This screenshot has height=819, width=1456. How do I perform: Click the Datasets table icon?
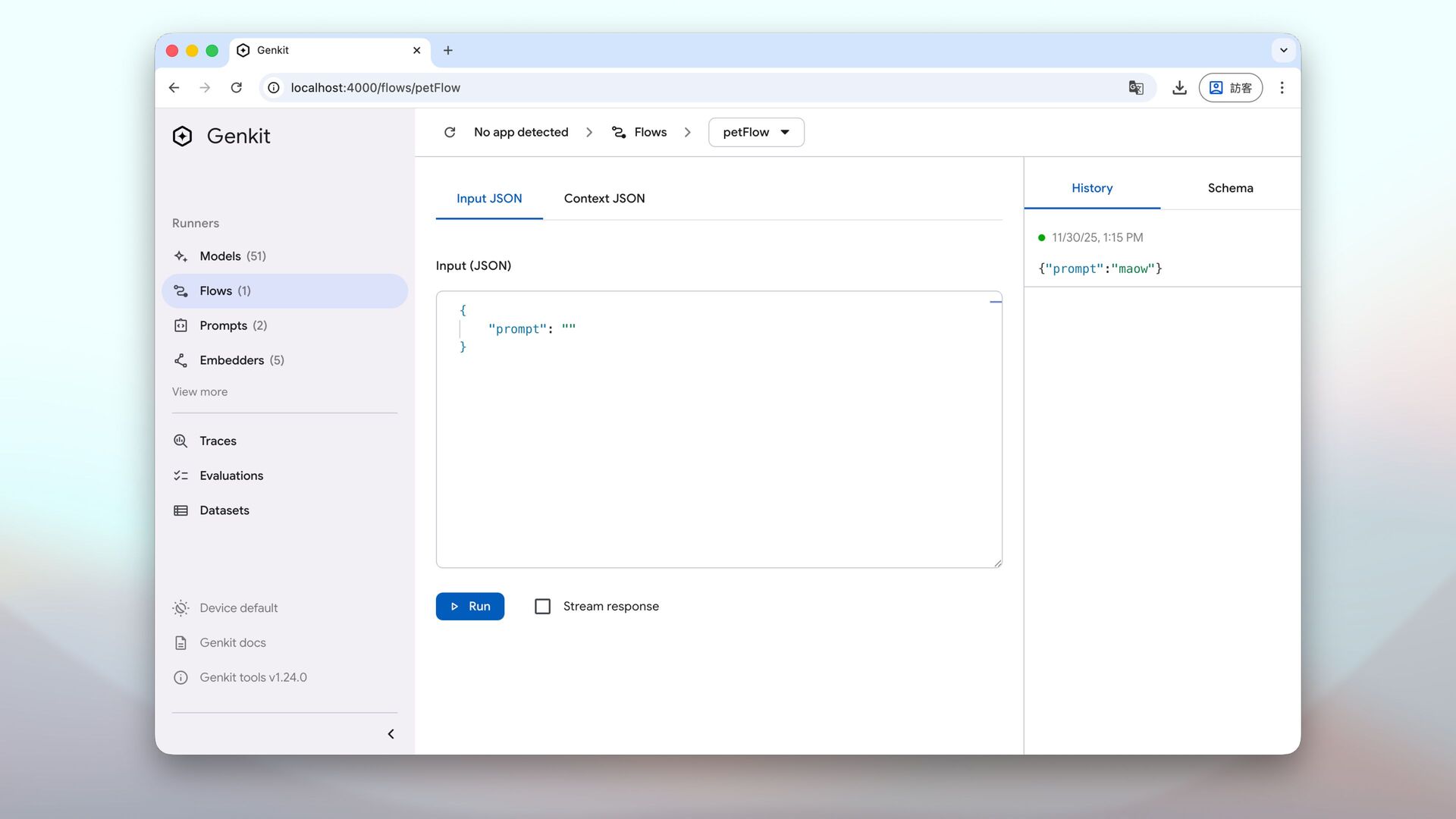coord(180,510)
